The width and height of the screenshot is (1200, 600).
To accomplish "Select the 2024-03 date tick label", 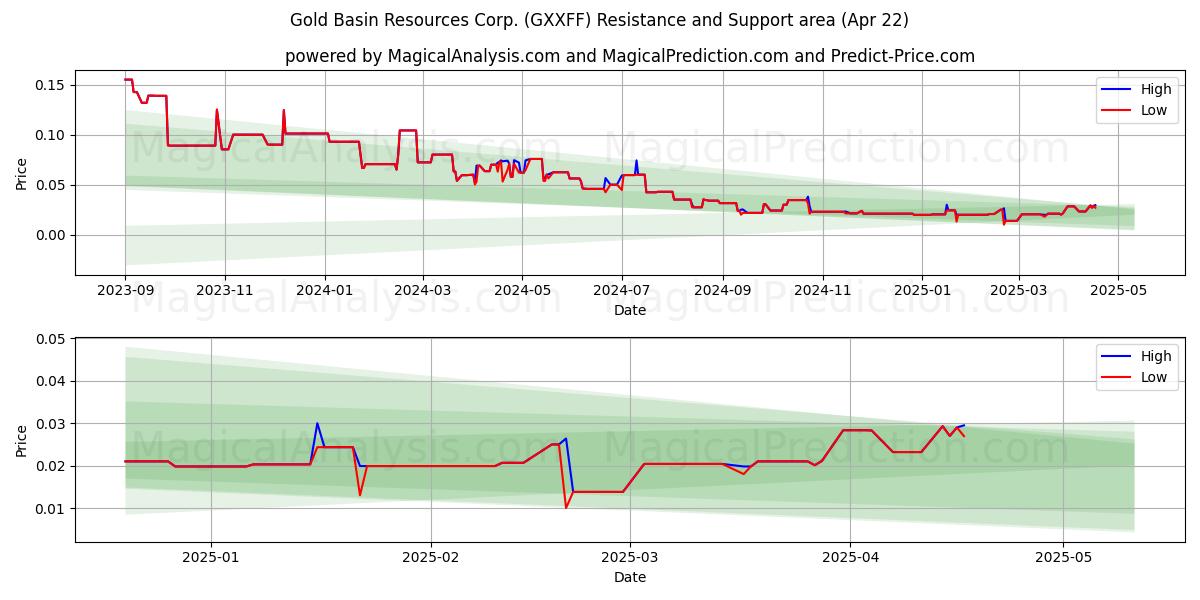I will pyautogui.click(x=422, y=291).
